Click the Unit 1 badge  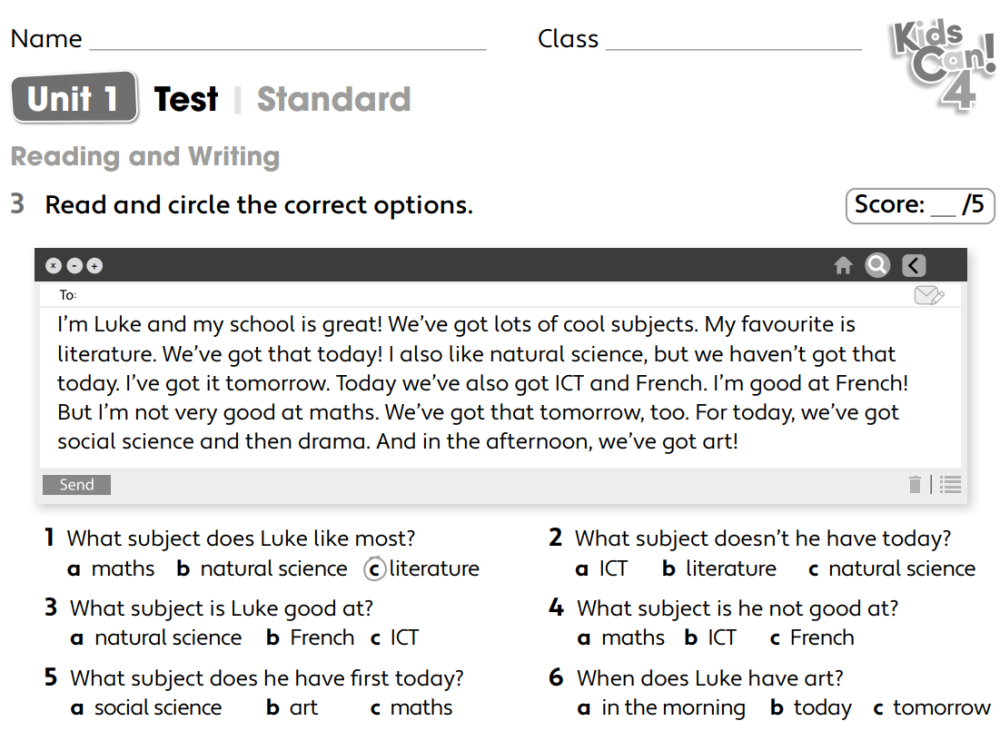pyautogui.click(x=74, y=98)
